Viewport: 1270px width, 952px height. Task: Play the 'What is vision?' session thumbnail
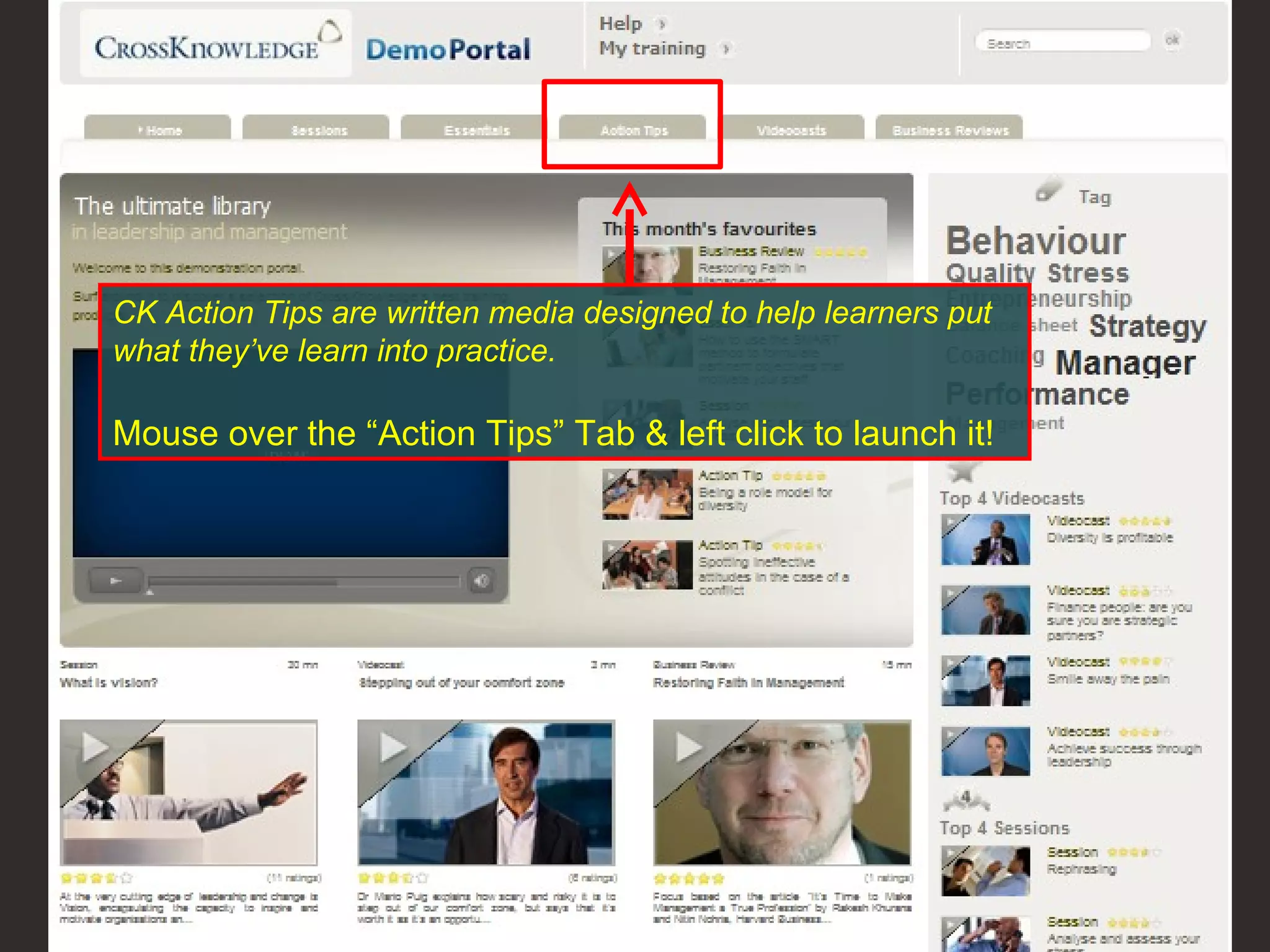189,792
